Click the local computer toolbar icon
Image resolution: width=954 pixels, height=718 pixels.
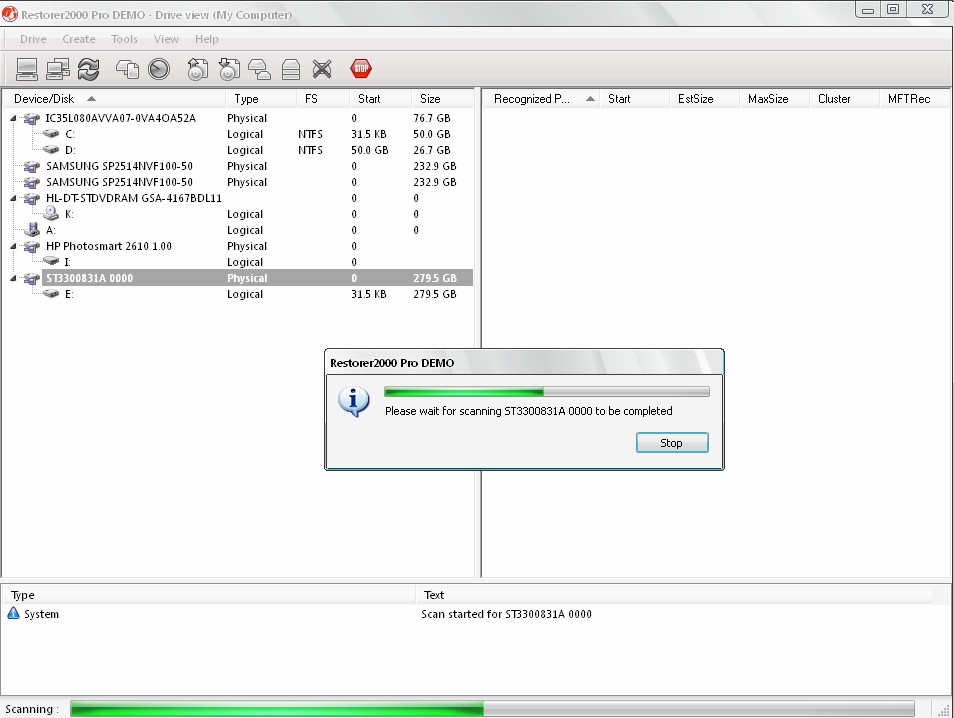coord(26,69)
